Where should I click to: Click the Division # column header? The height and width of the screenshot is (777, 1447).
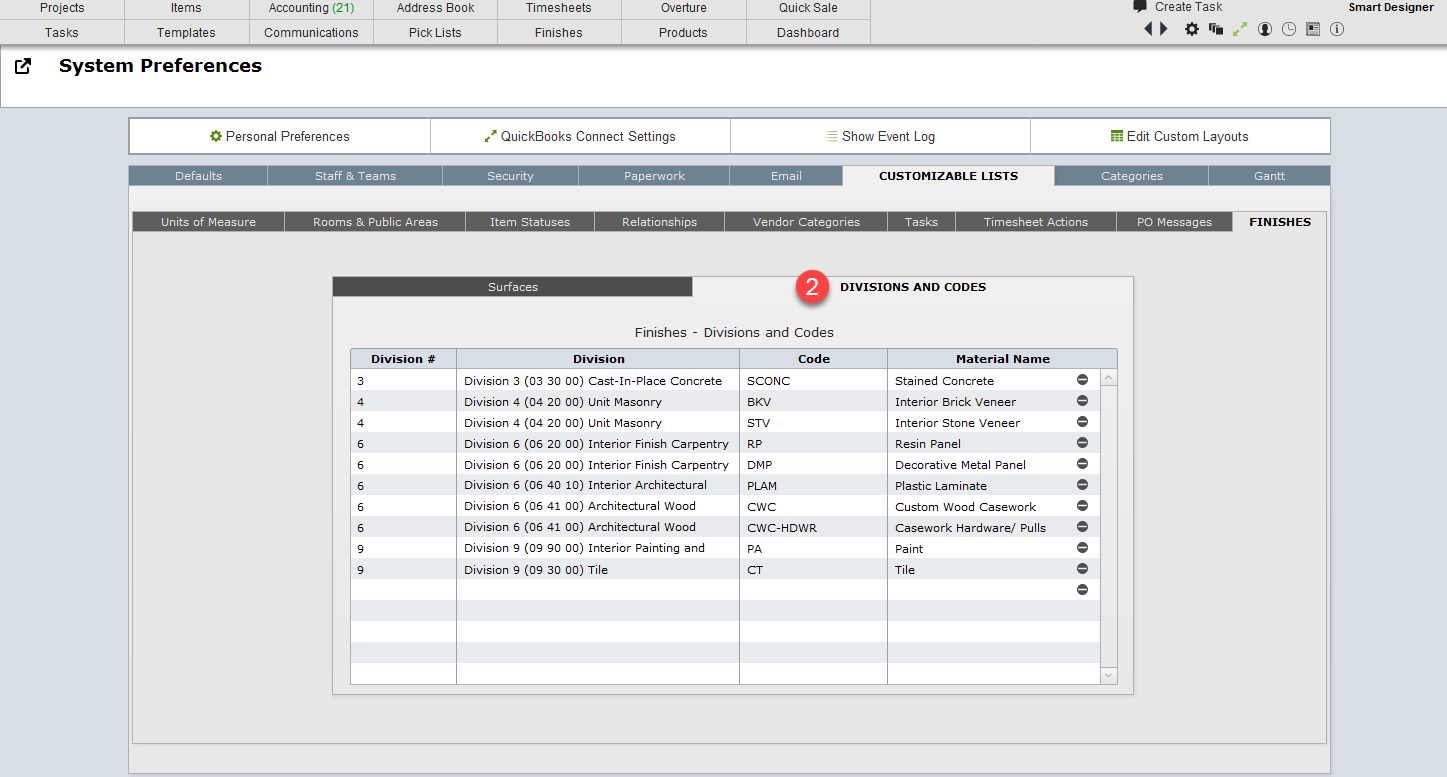click(403, 359)
